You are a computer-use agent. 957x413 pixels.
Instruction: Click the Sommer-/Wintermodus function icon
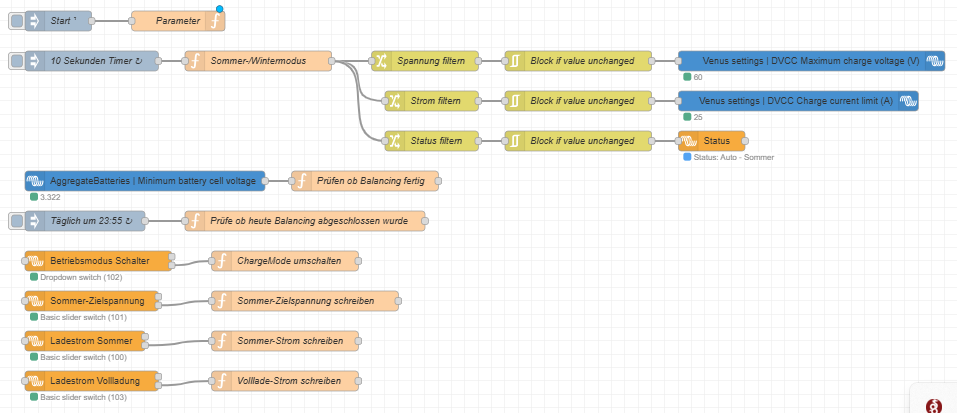pyautogui.click(x=195, y=61)
